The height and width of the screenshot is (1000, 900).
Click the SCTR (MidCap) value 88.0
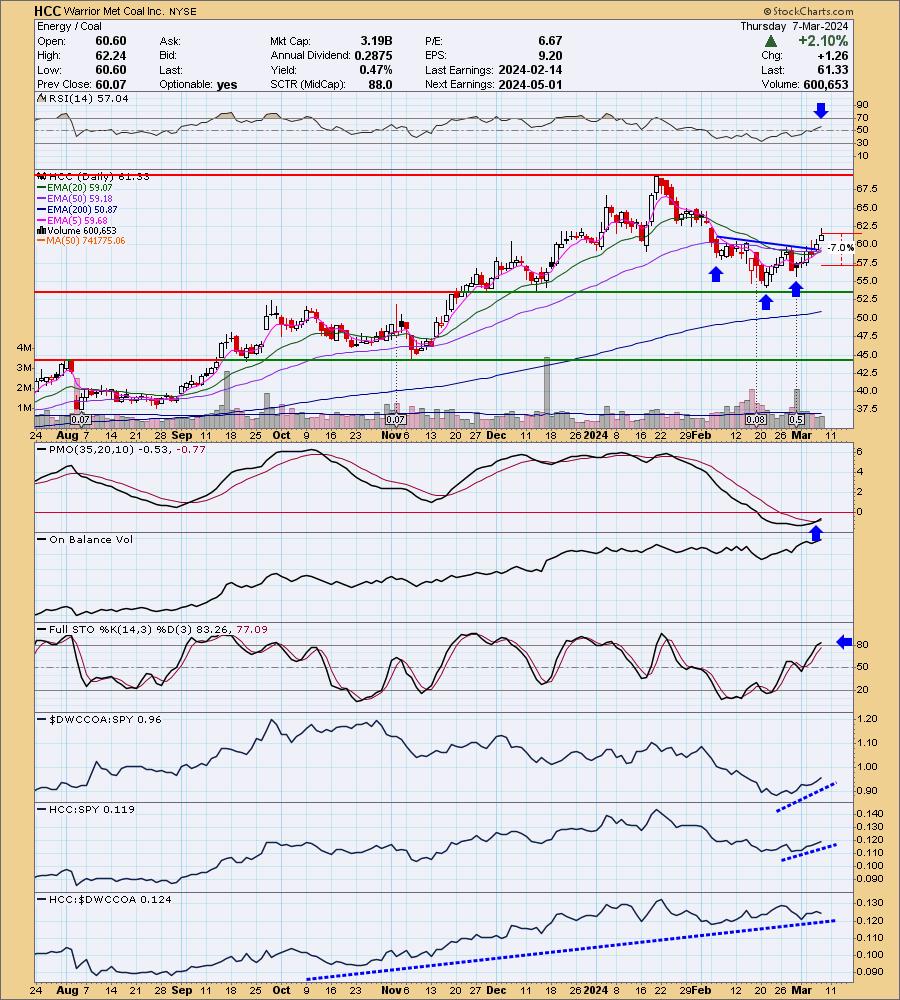click(380, 85)
